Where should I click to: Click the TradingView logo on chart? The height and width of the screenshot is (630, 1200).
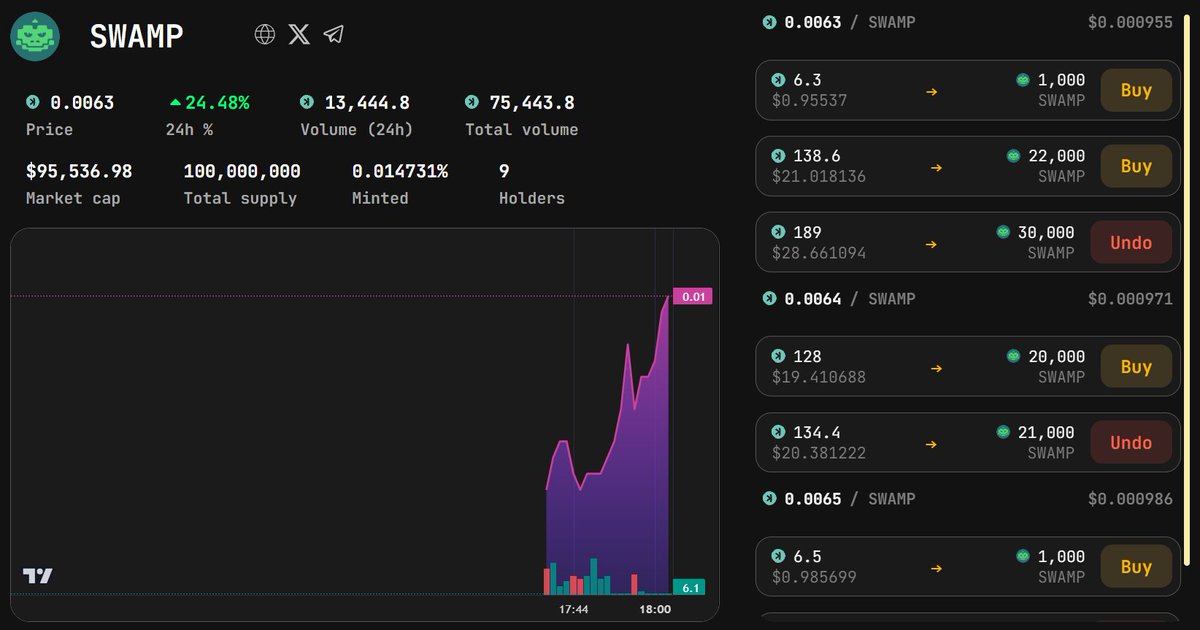[38, 576]
